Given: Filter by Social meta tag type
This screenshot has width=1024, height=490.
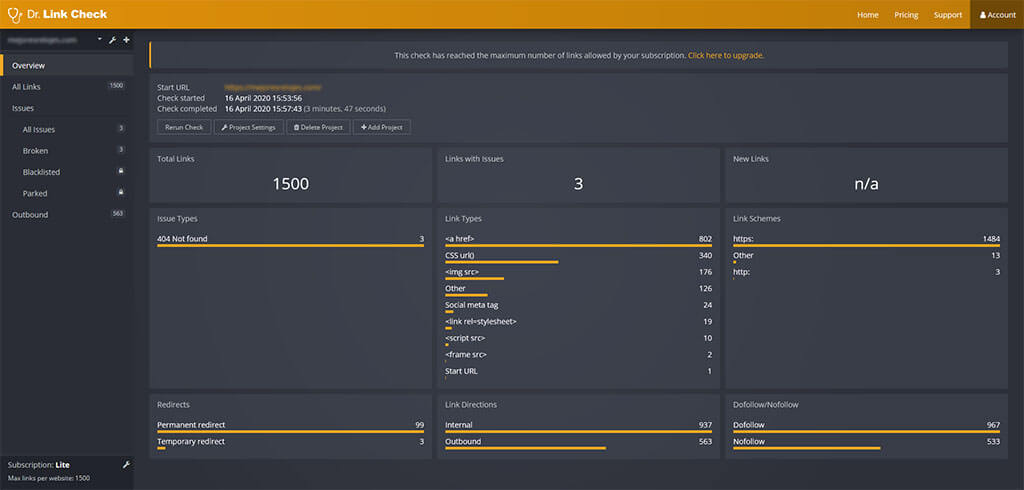Looking at the screenshot, I should [579, 306].
